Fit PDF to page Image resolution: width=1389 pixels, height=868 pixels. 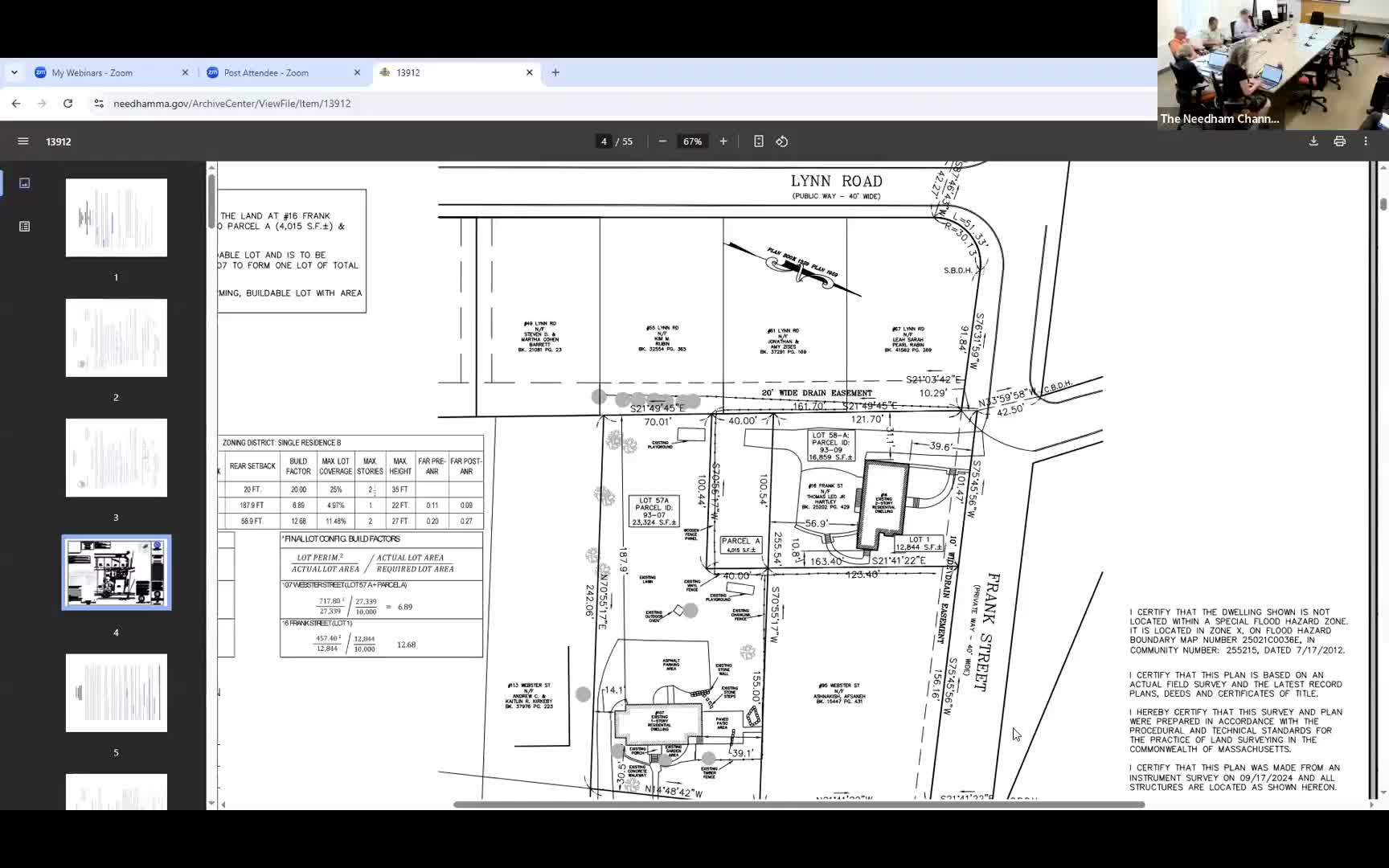[x=759, y=141]
